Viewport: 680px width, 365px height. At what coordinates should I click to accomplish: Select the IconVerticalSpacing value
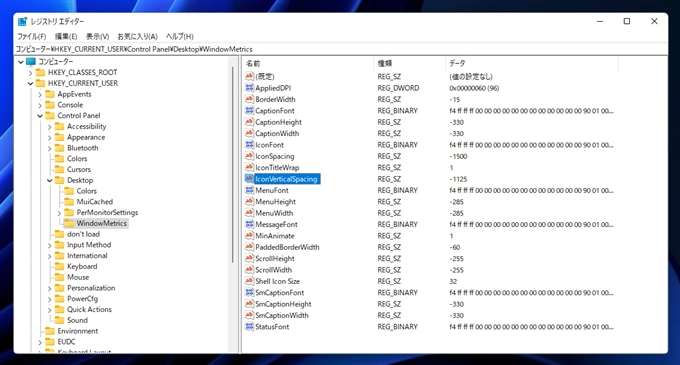(286, 179)
